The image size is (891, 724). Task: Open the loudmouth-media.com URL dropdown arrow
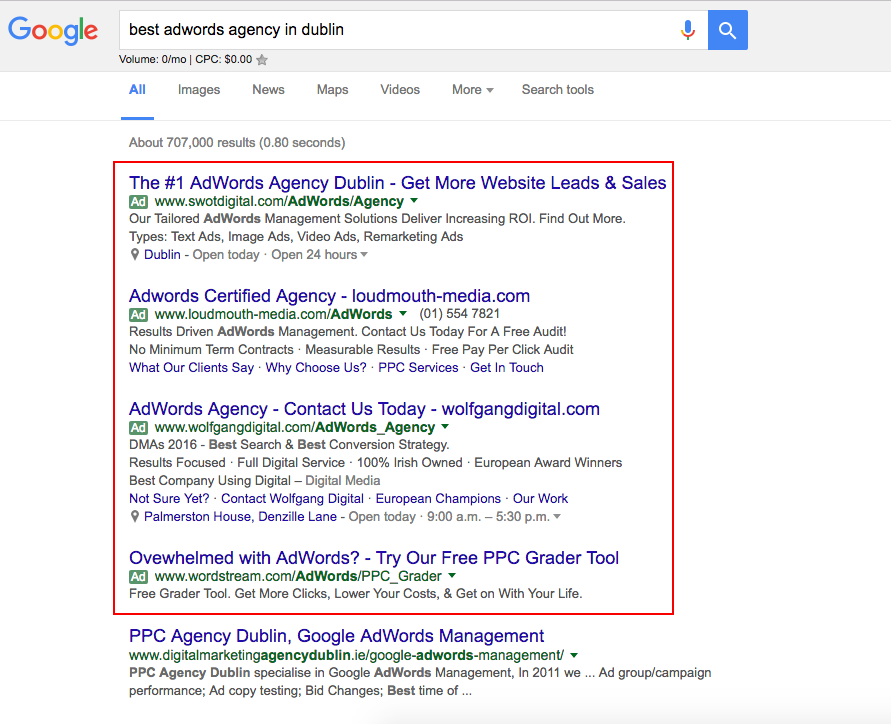pyautogui.click(x=403, y=314)
